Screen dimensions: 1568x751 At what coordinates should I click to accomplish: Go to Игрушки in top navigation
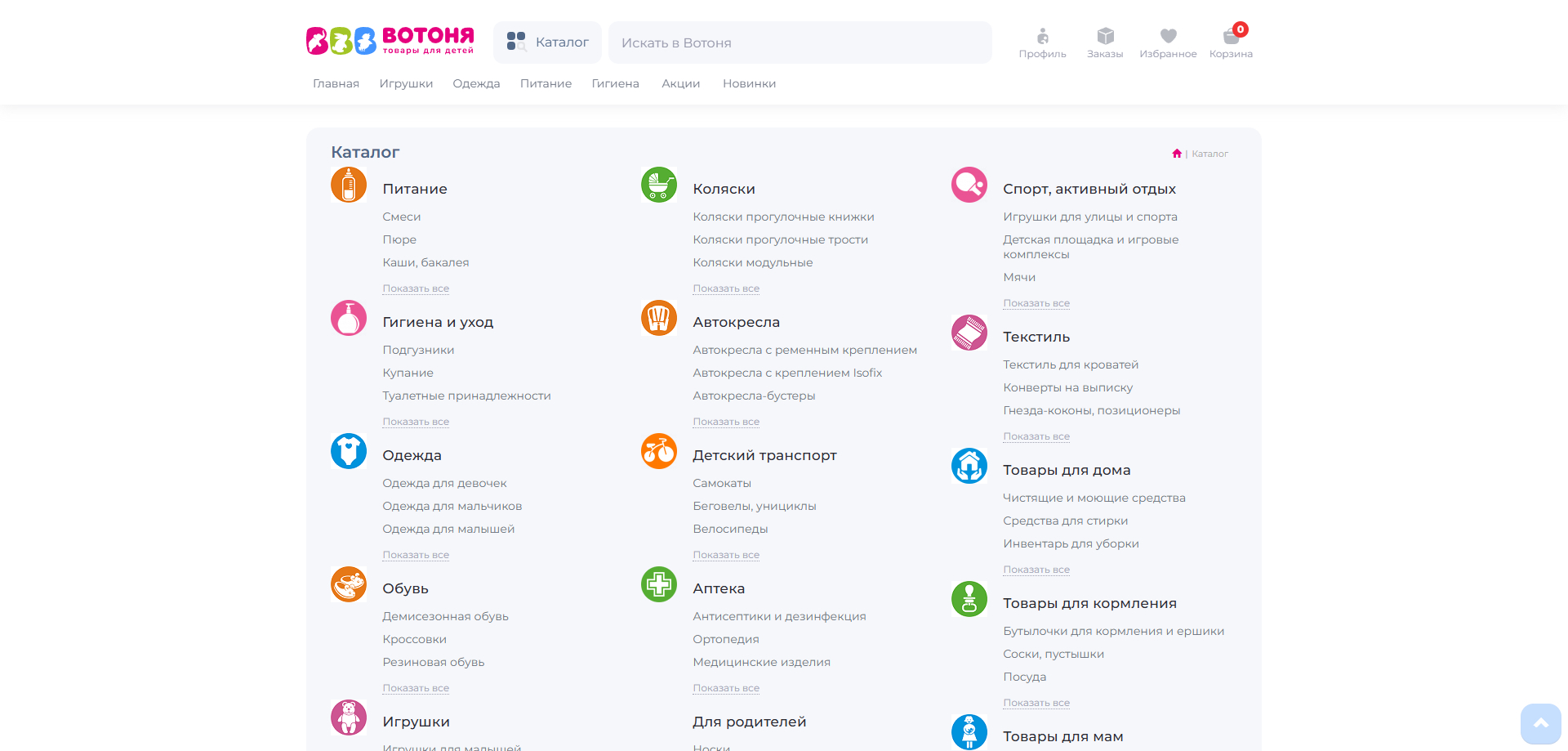pos(406,83)
